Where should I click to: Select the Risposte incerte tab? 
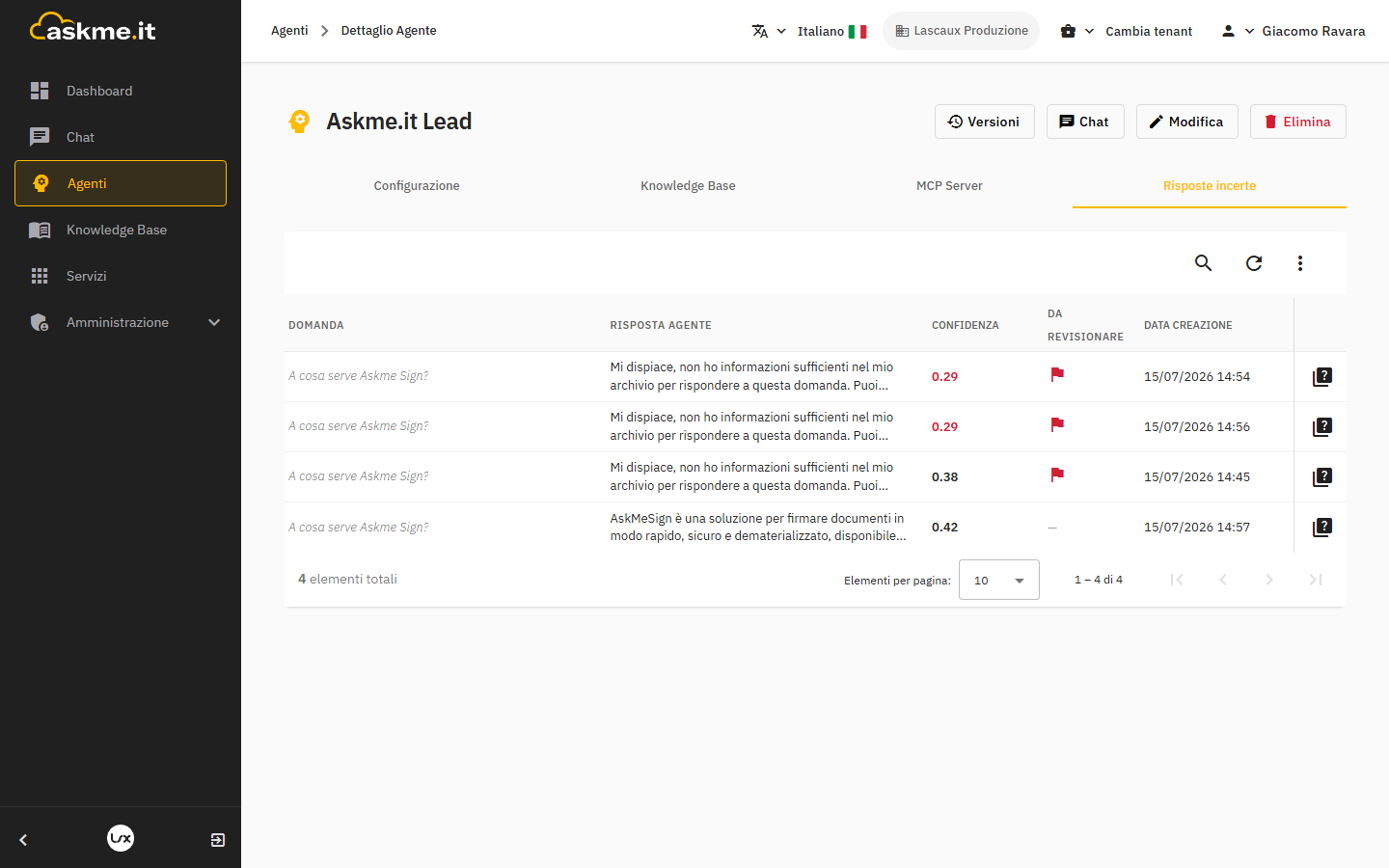[1210, 186]
